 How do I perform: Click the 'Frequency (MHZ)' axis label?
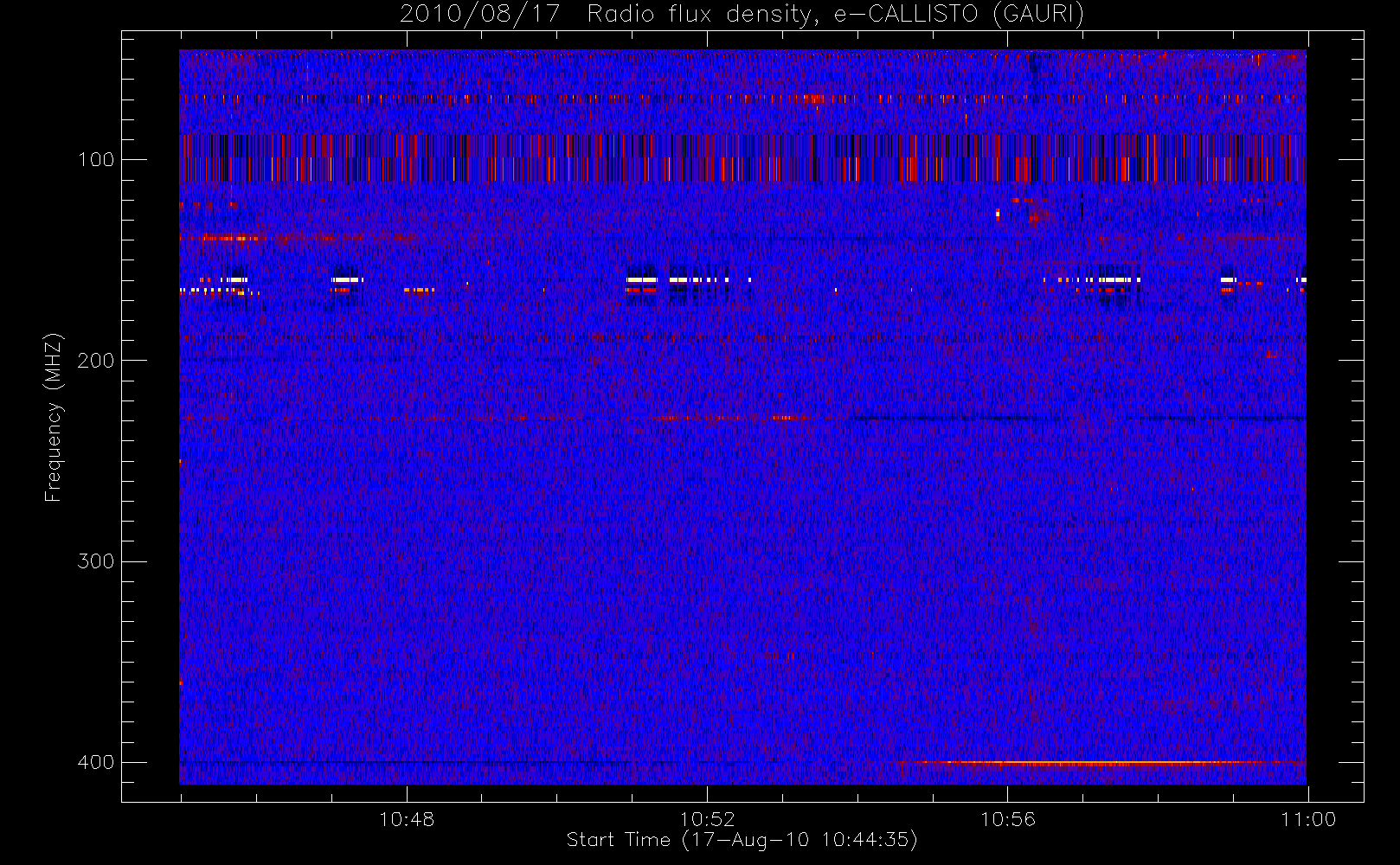(54, 417)
